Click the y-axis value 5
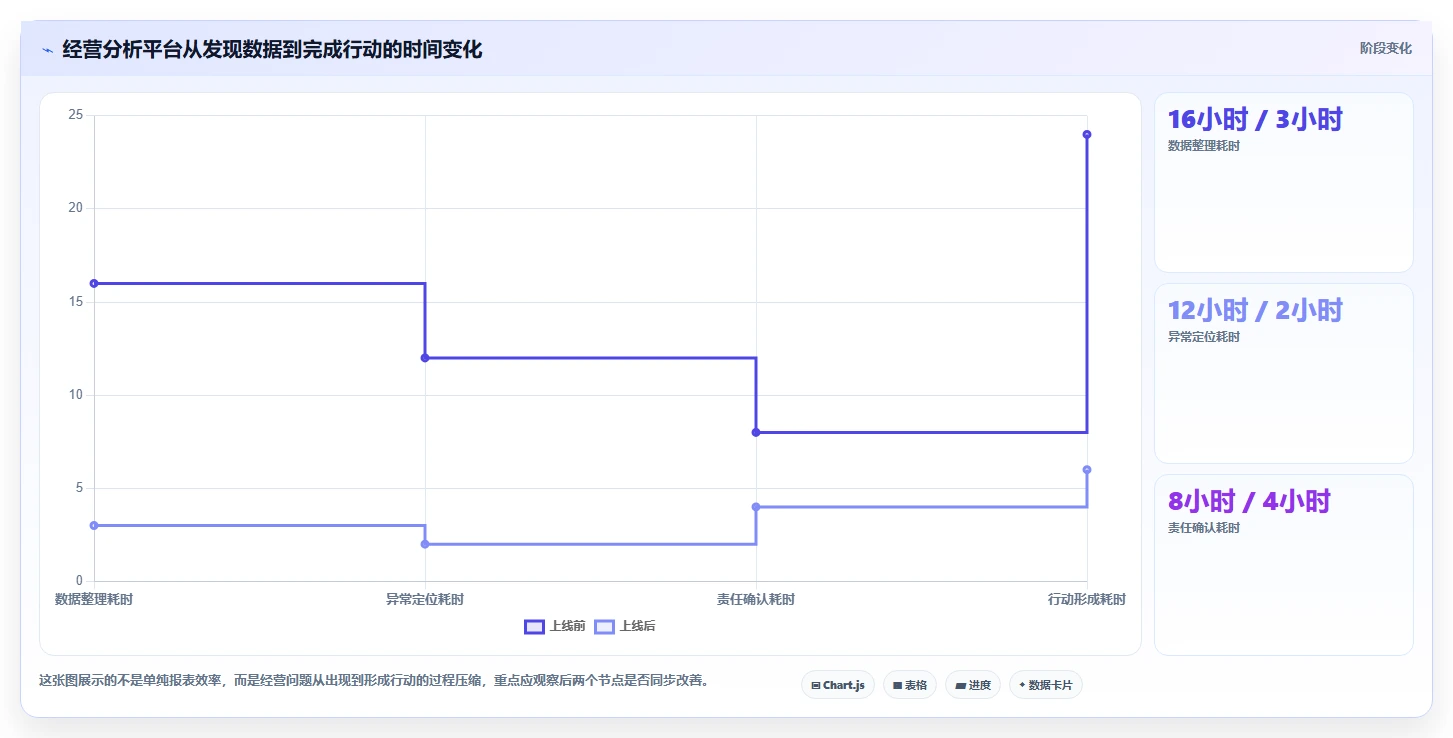 [79, 488]
